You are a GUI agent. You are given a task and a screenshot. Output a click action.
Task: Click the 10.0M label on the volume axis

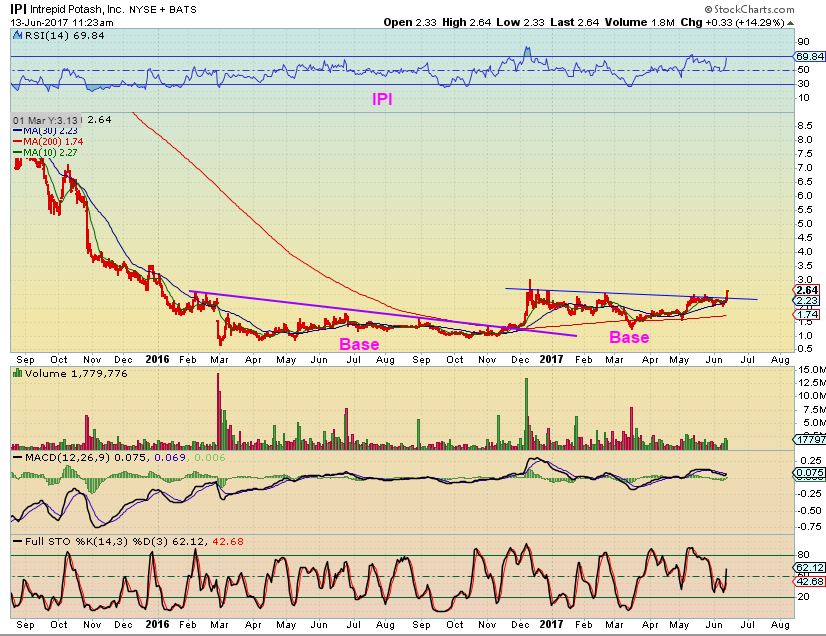(x=812, y=396)
